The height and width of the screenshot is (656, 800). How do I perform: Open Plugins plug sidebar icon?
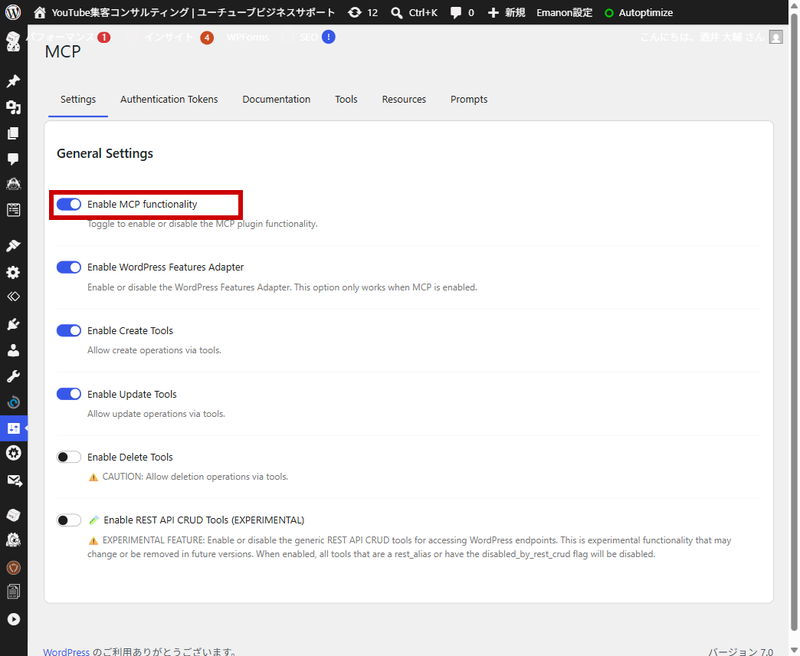(x=13, y=324)
